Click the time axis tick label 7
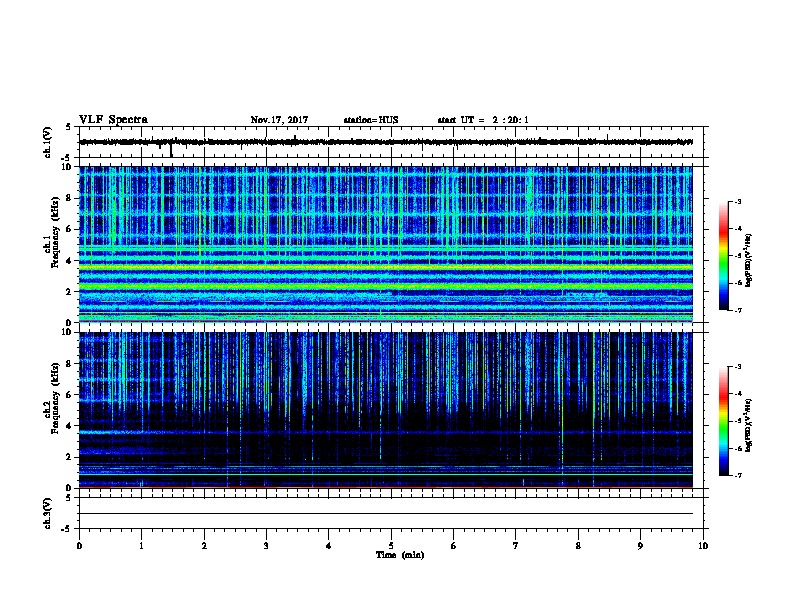Viewport: 792px width, 612px height. coord(516,545)
